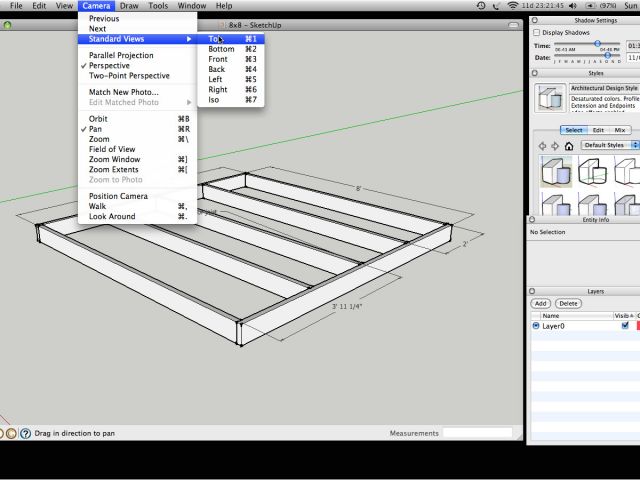Collapse the Shadow Settings panel
This screenshot has height=480, width=640.
[x=534, y=20]
